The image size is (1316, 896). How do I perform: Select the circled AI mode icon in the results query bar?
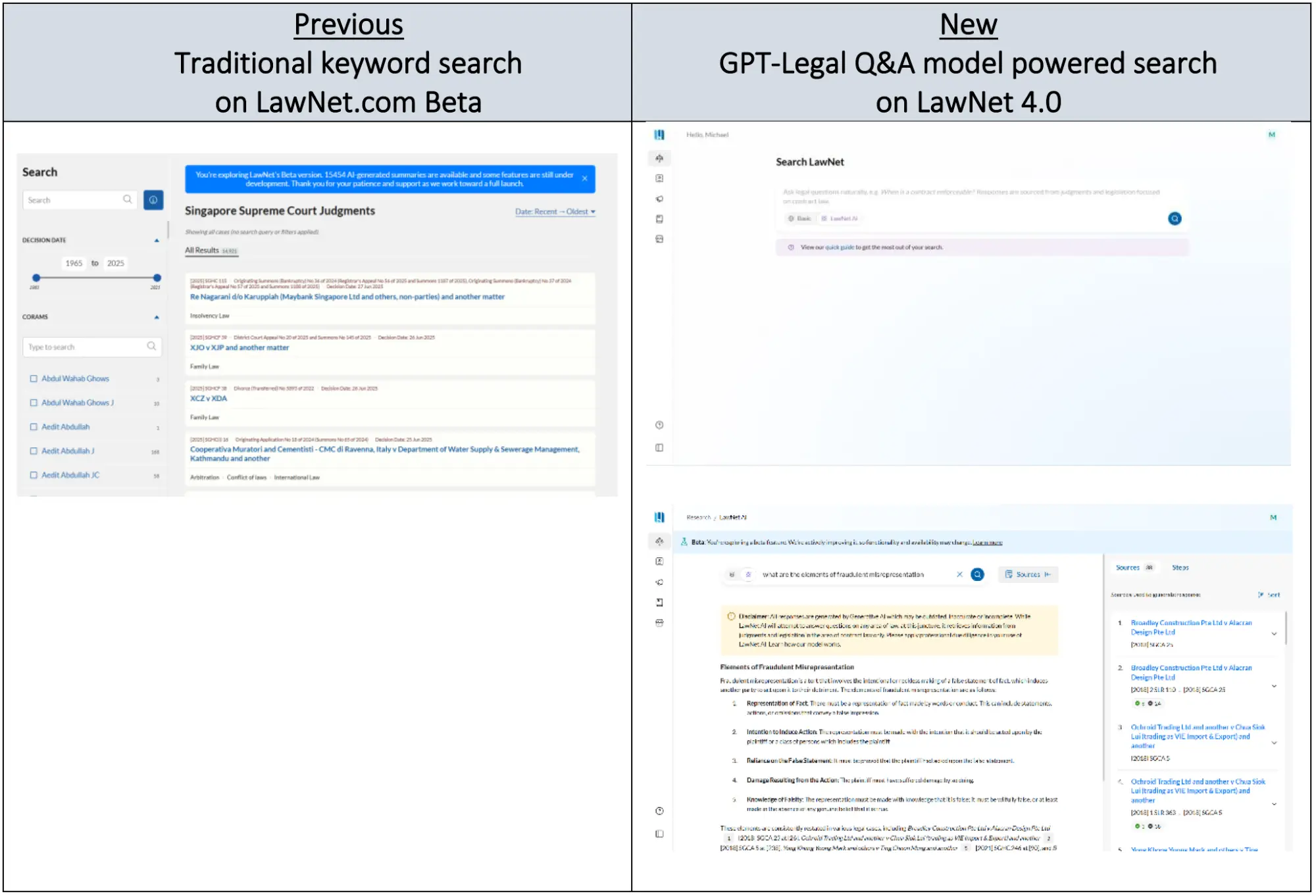point(748,575)
